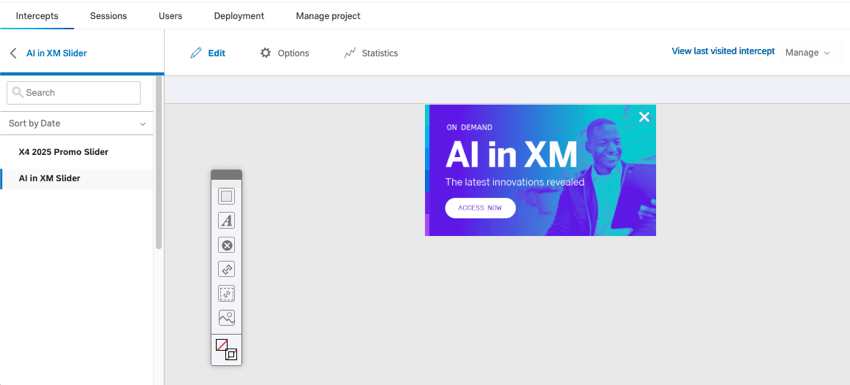Show the Statistics section
Screen dimensions: 850x385
pyautogui.click(x=371, y=53)
